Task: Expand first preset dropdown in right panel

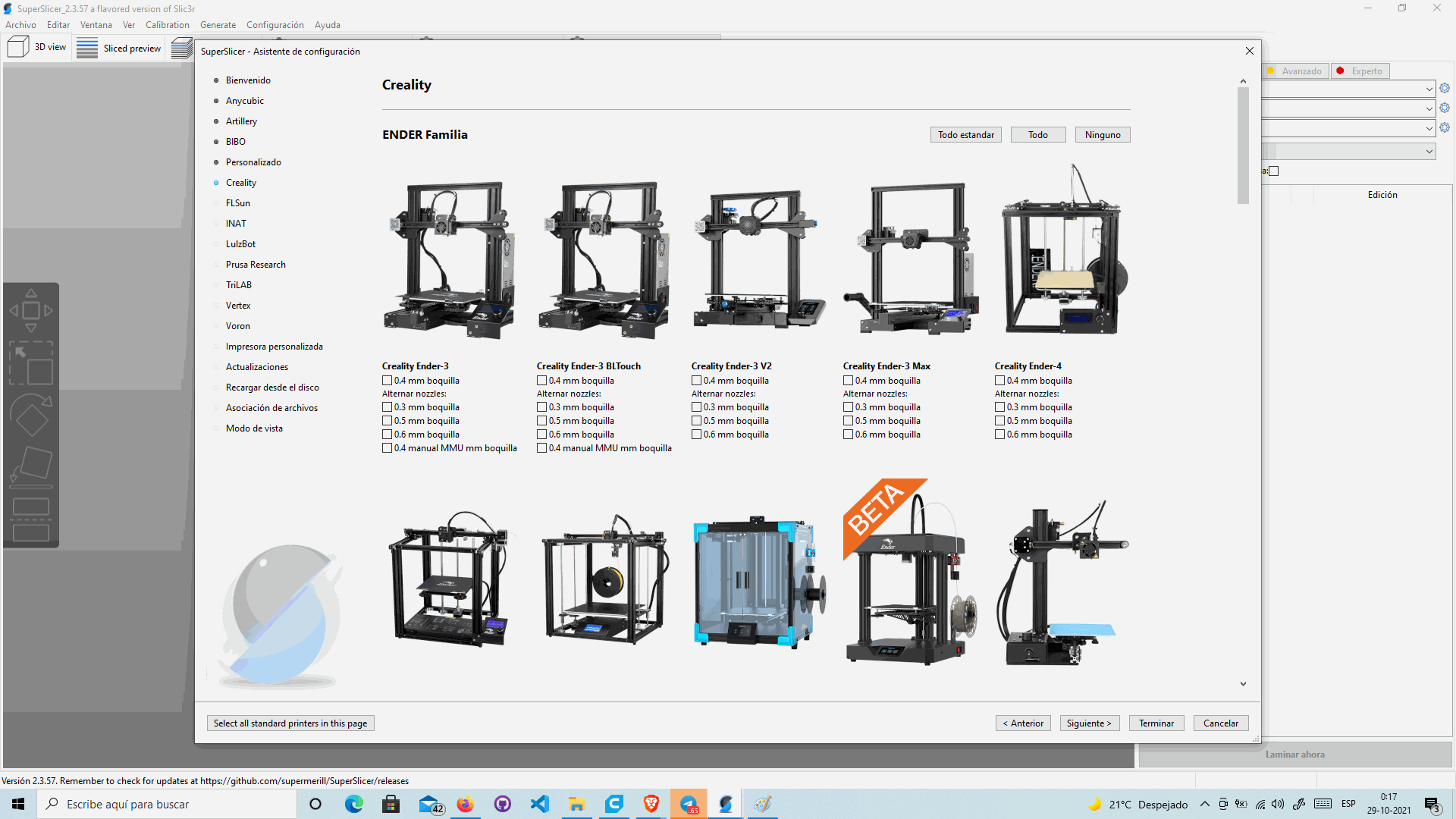Action: click(1429, 89)
